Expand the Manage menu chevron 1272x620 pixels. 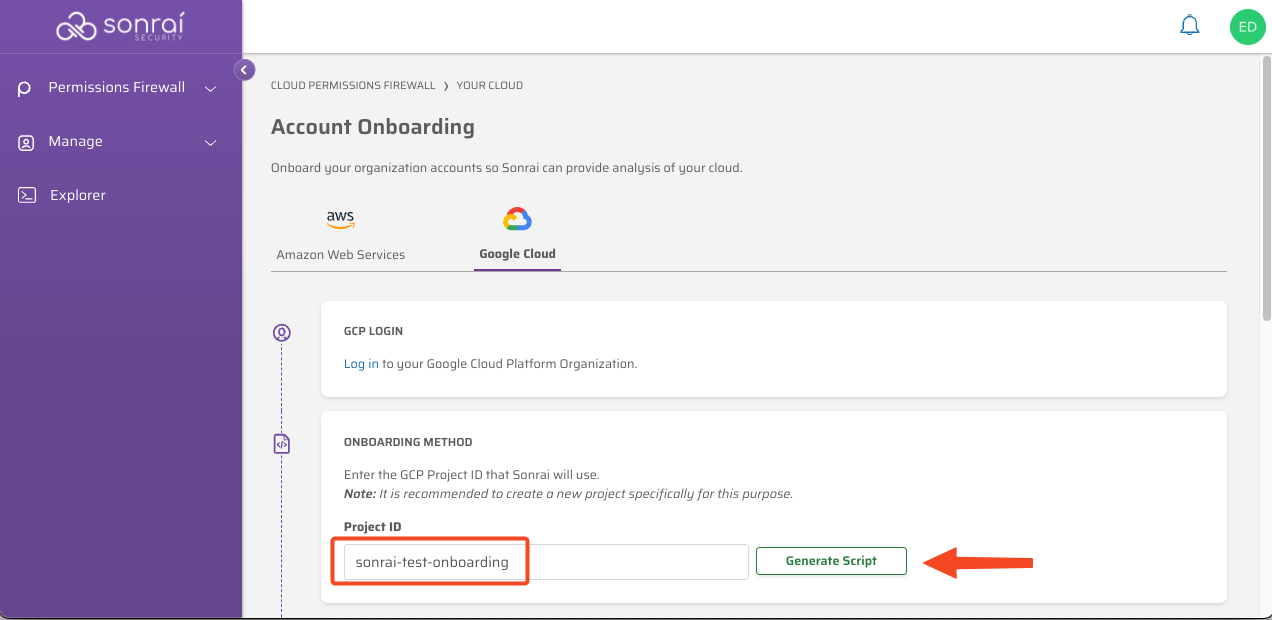pyautogui.click(x=210, y=142)
